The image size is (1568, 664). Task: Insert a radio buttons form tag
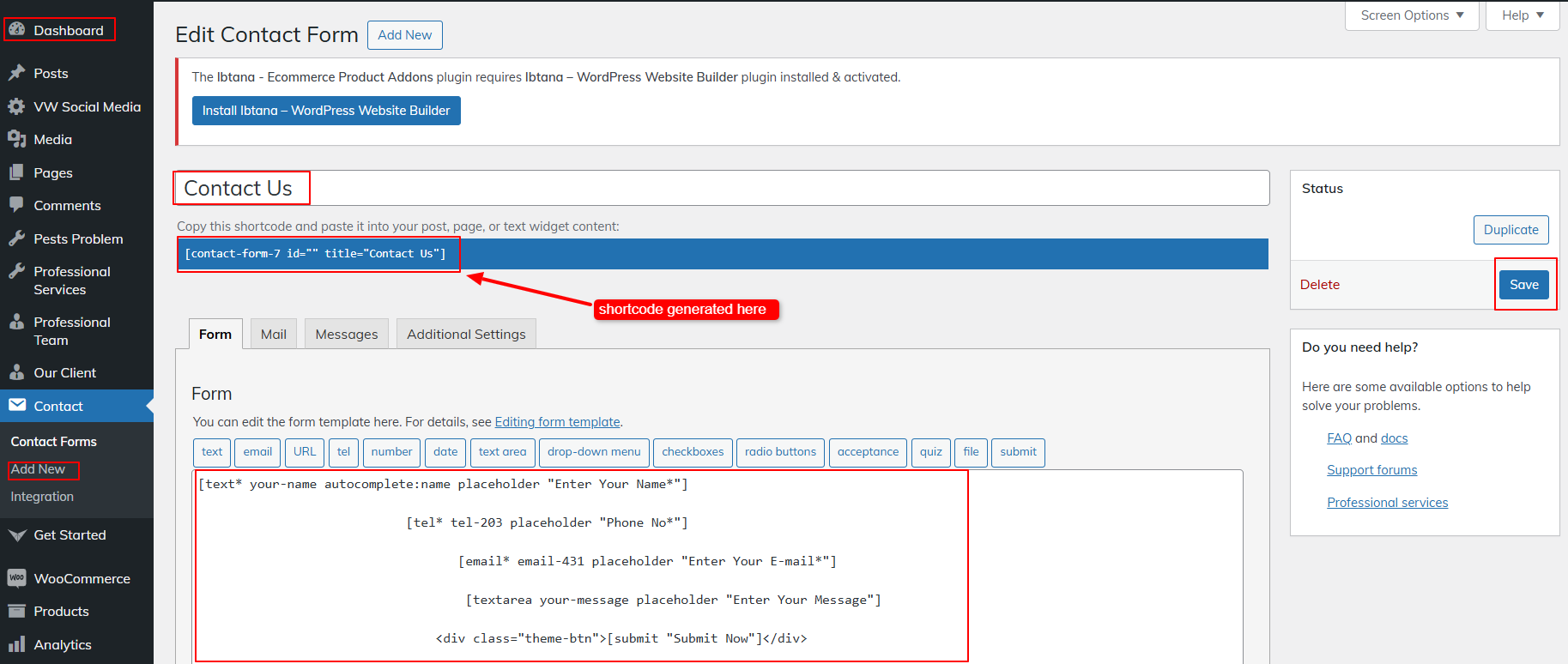pos(780,452)
